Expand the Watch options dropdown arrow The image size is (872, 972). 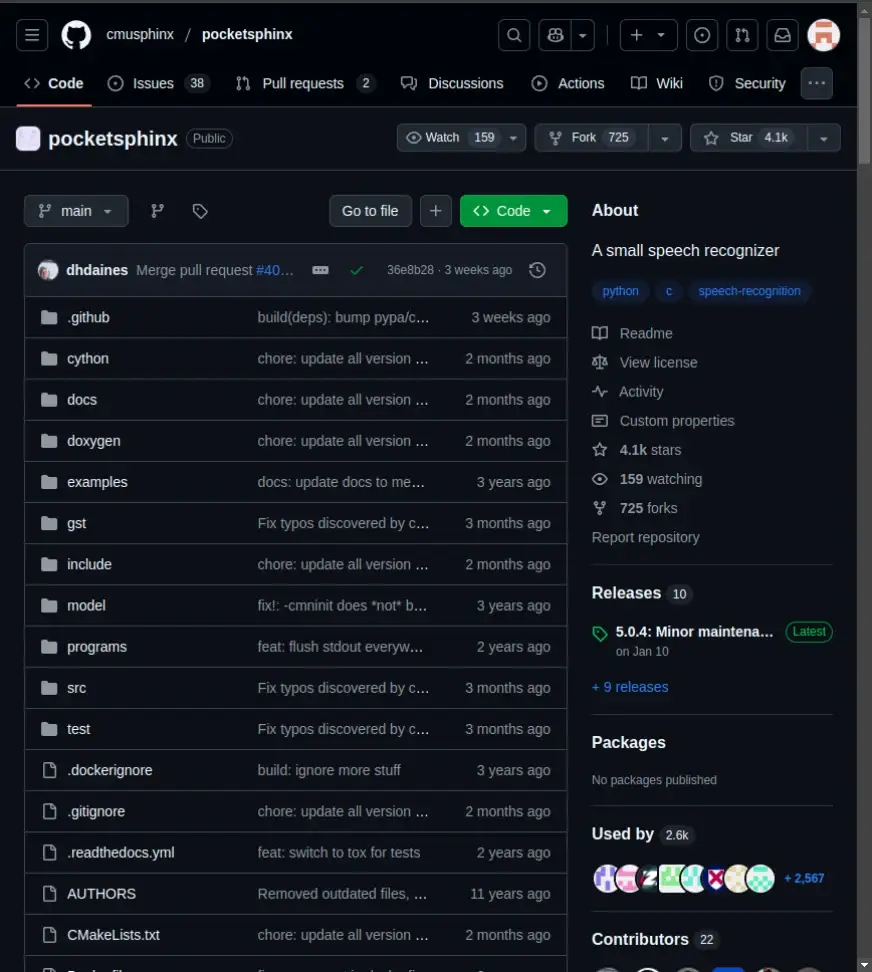pyautogui.click(x=513, y=138)
